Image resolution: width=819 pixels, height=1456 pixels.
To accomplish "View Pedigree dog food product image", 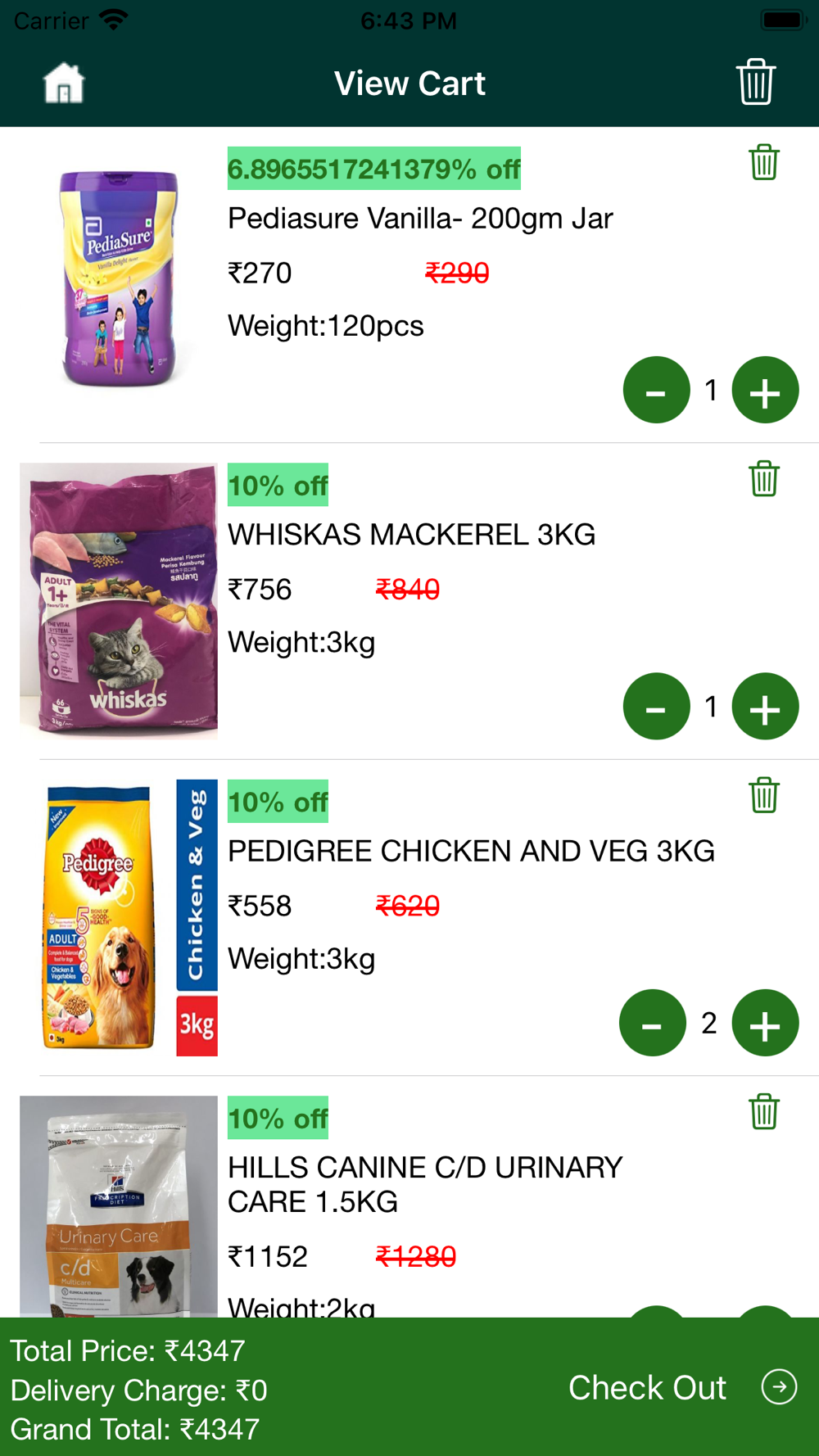I will pyautogui.click(x=119, y=917).
